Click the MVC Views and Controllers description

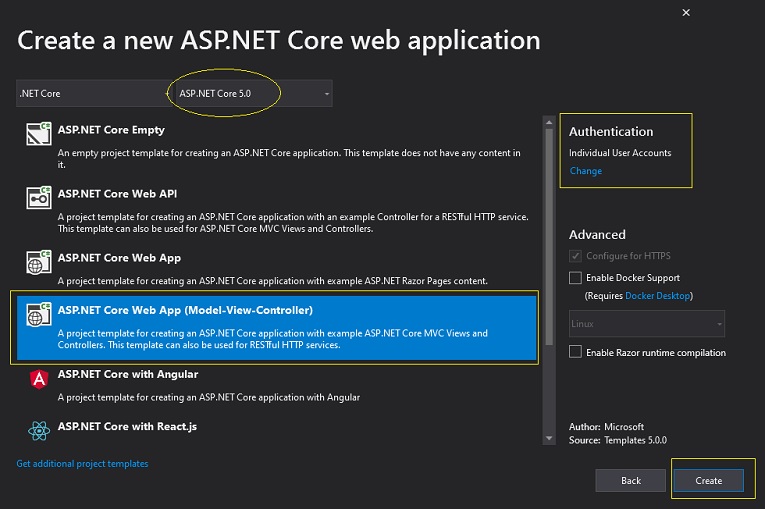273,339
